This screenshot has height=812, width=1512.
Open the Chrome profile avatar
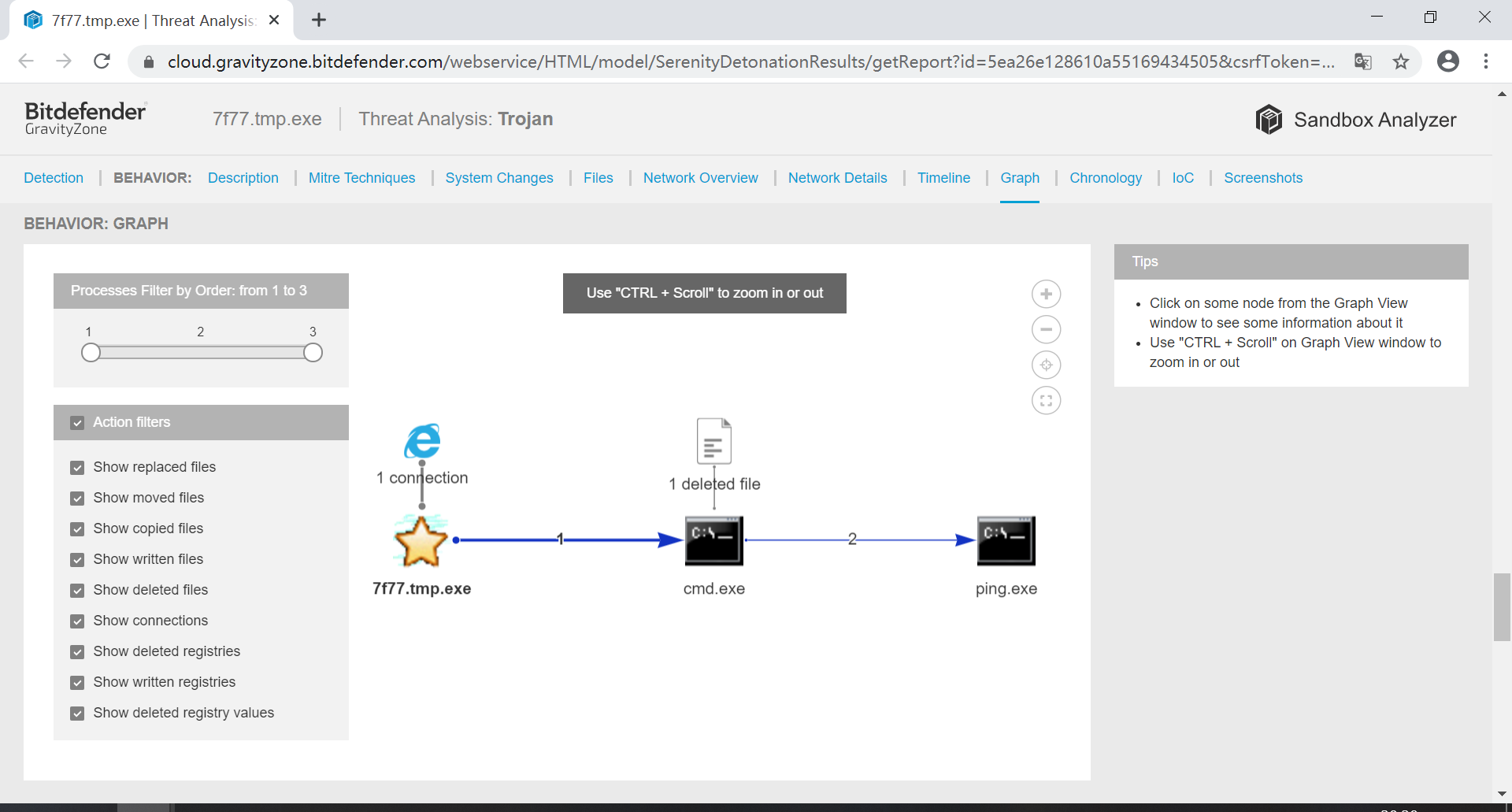1448,61
